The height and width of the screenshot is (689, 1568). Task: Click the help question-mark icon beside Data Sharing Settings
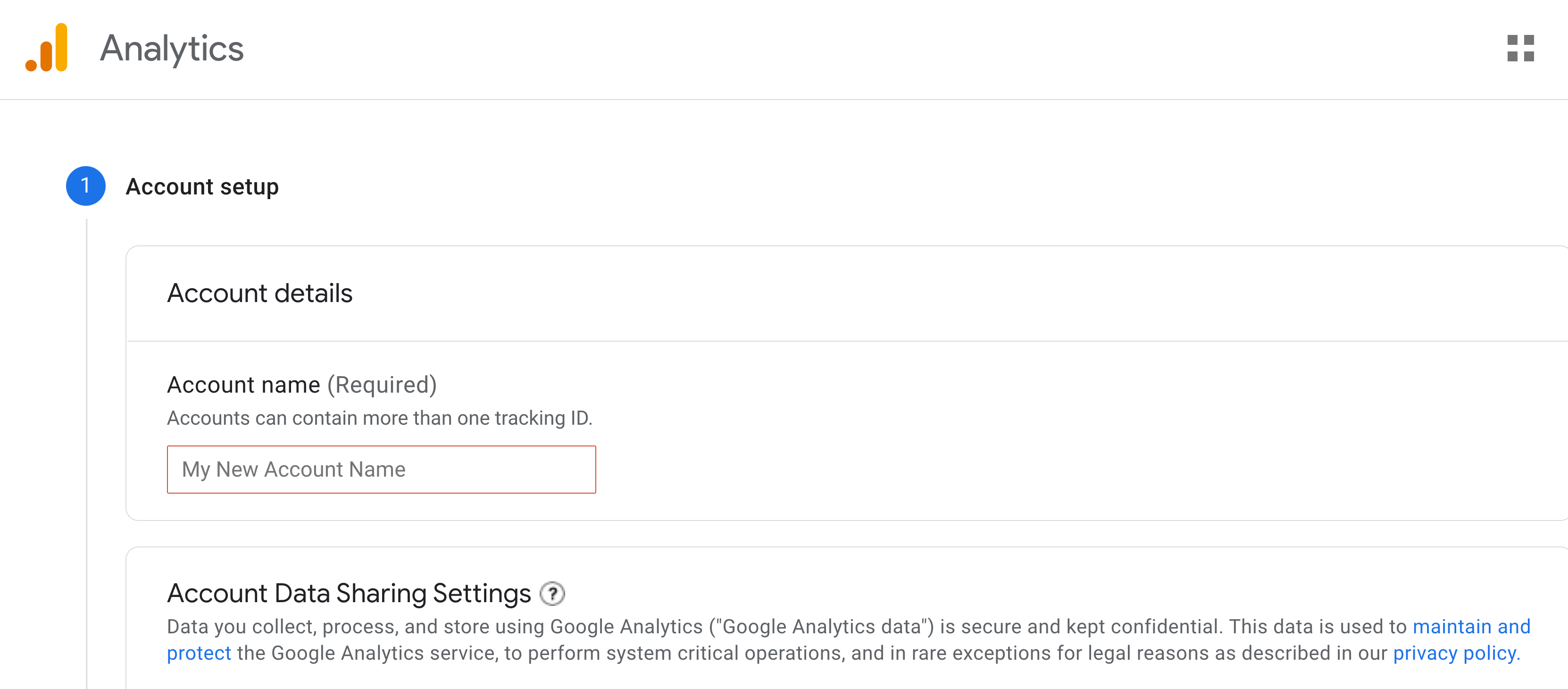(552, 593)
